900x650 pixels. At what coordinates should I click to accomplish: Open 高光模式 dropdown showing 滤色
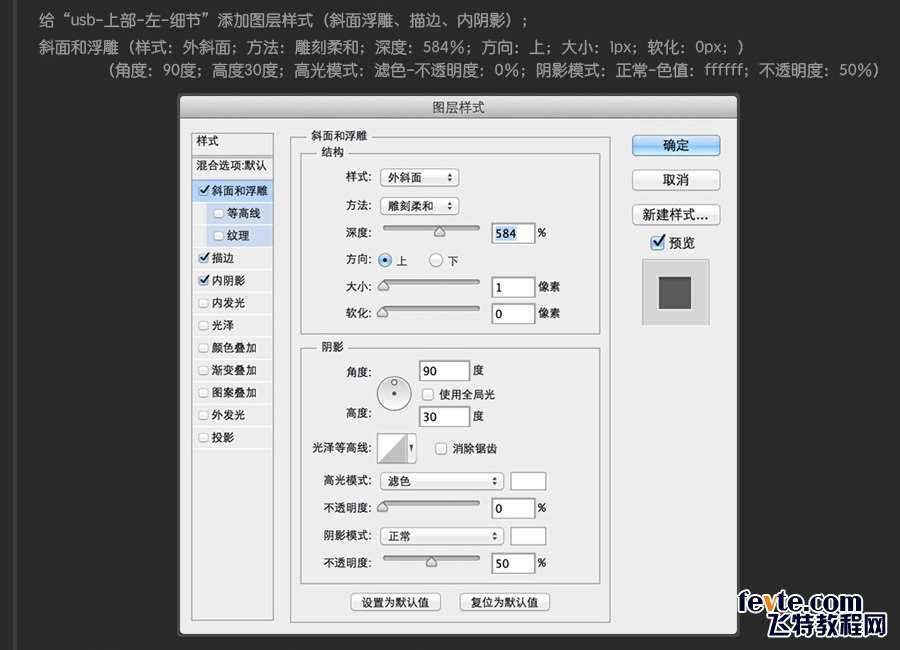point(442,481)
